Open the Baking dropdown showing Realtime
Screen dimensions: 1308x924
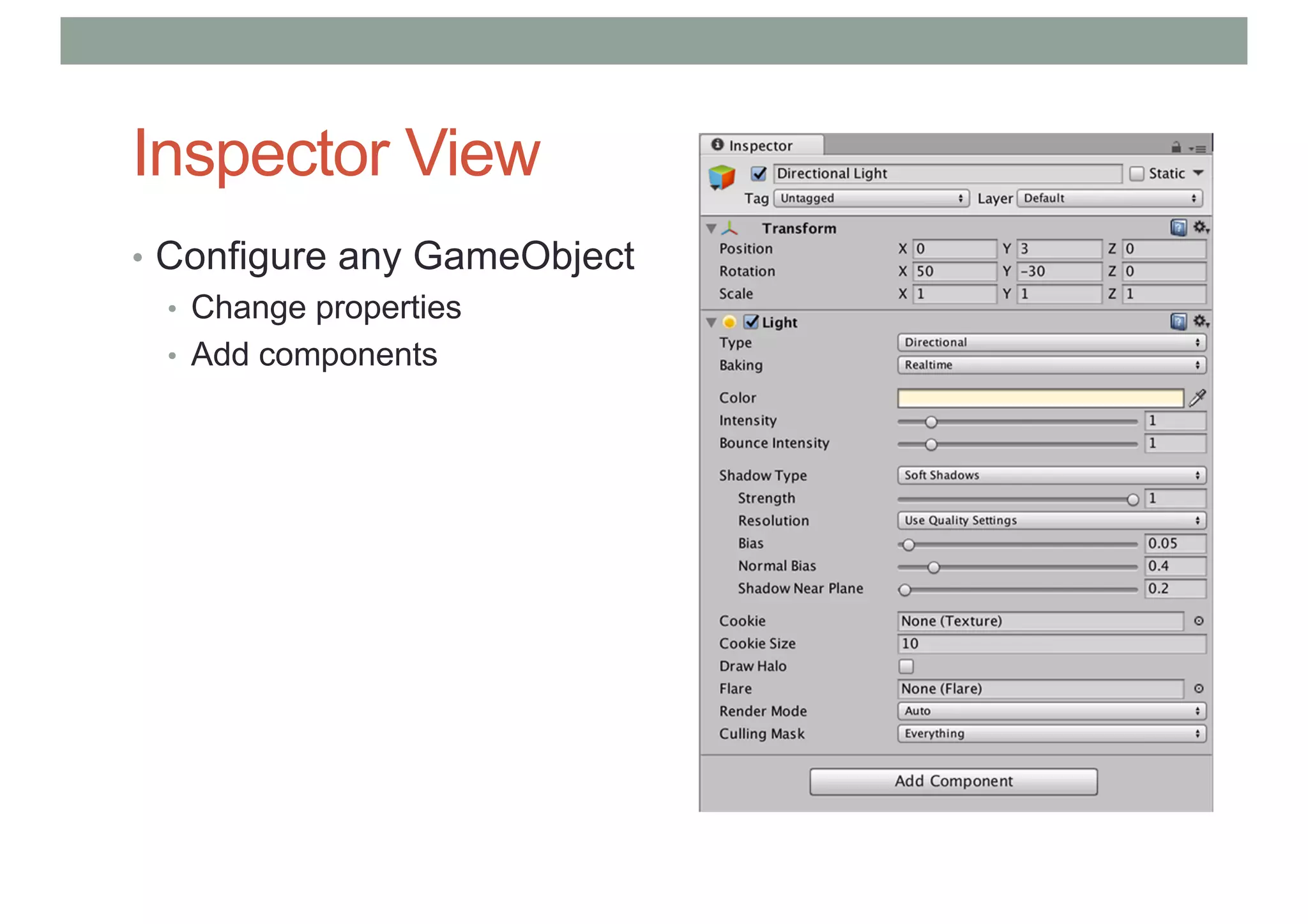1052,365
